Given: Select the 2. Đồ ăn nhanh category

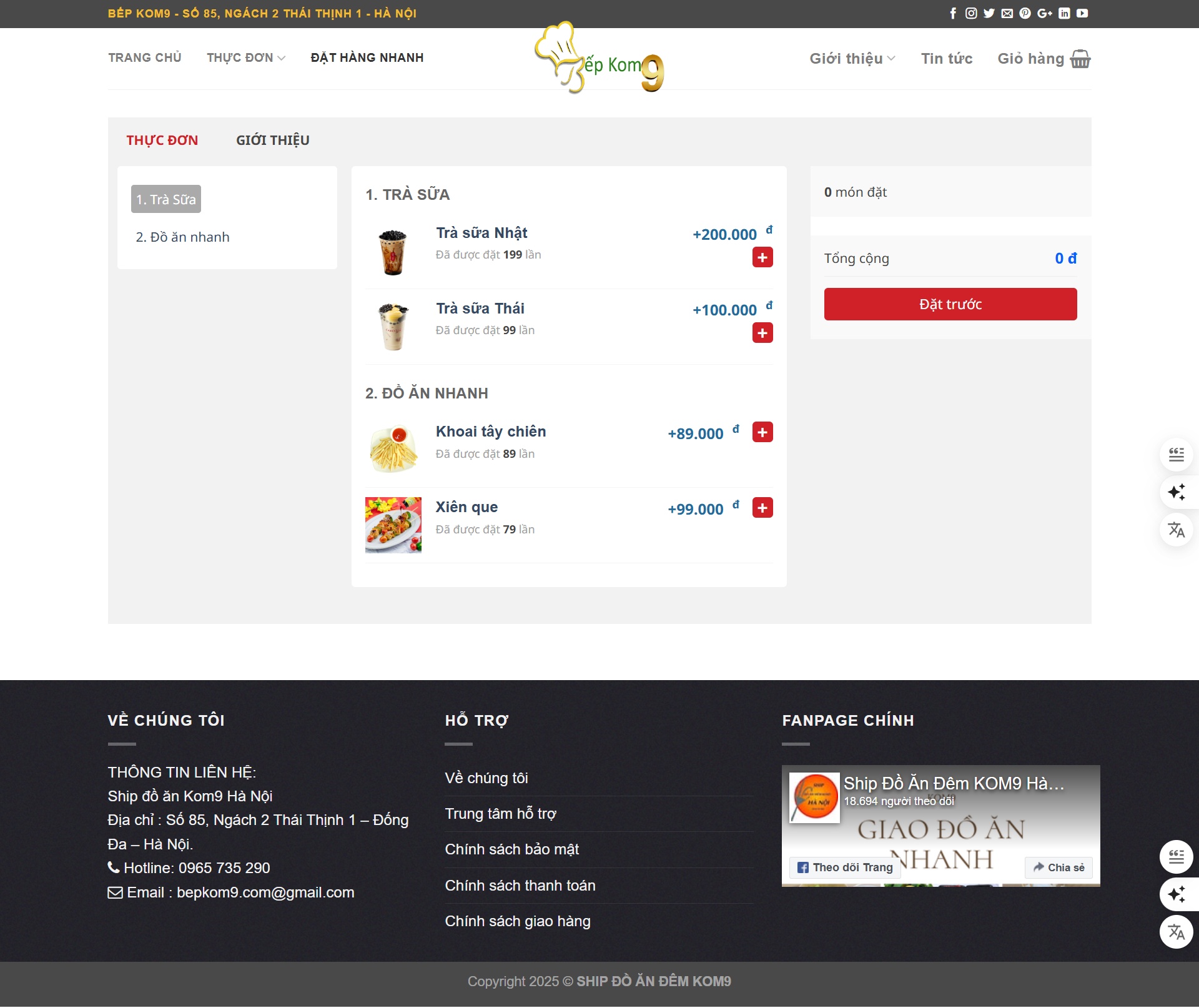Looking at the screenshot, I should [182, 237].
